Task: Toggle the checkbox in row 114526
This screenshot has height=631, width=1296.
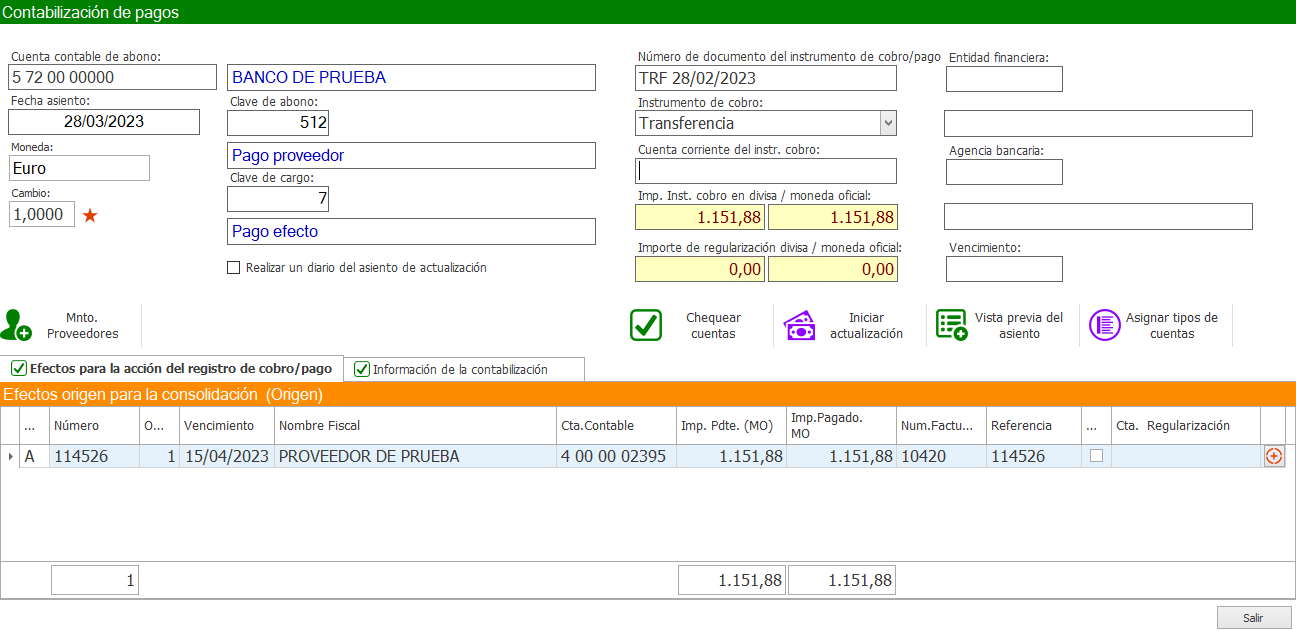Action: point(1096,456)
